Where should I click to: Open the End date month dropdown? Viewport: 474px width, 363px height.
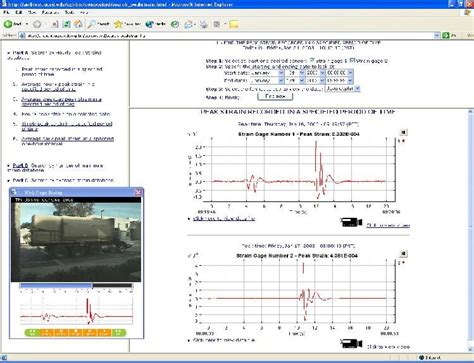pos(267,80)
